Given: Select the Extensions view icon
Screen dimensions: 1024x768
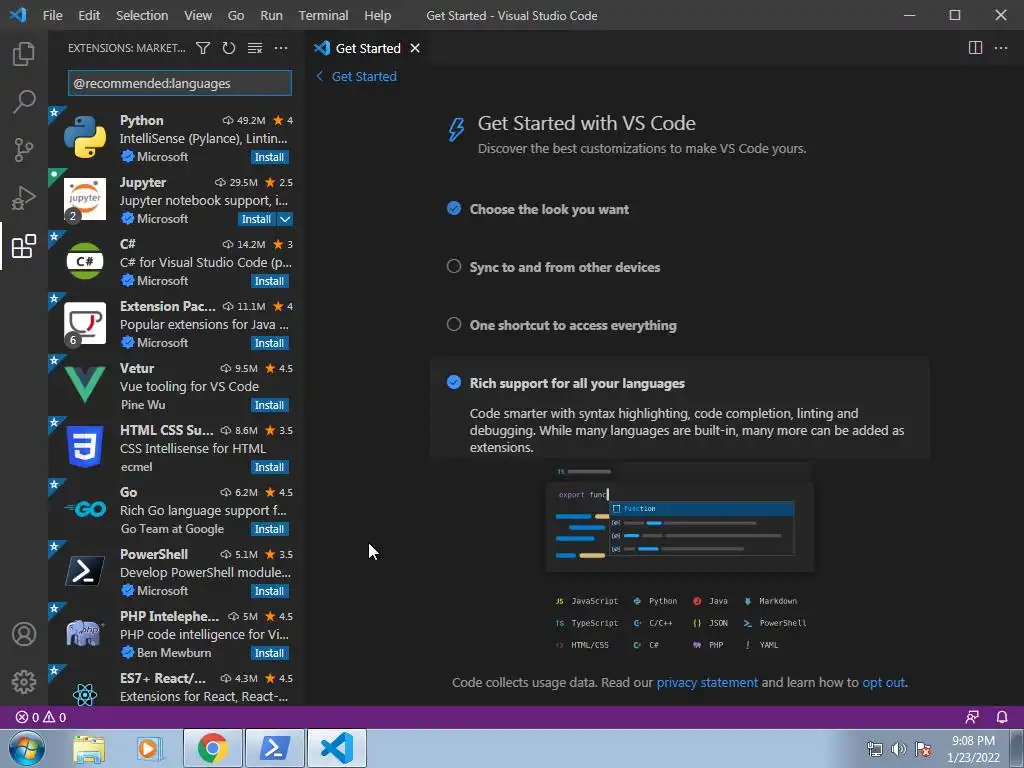Looking at the screenshot, I should (x=24, y=246).
